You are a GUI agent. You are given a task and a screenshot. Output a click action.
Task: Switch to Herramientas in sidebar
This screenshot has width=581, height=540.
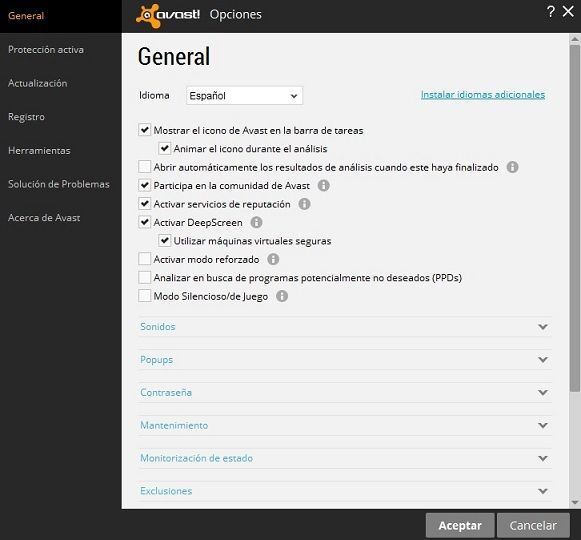pyautogui.click(x=39, y=151)
